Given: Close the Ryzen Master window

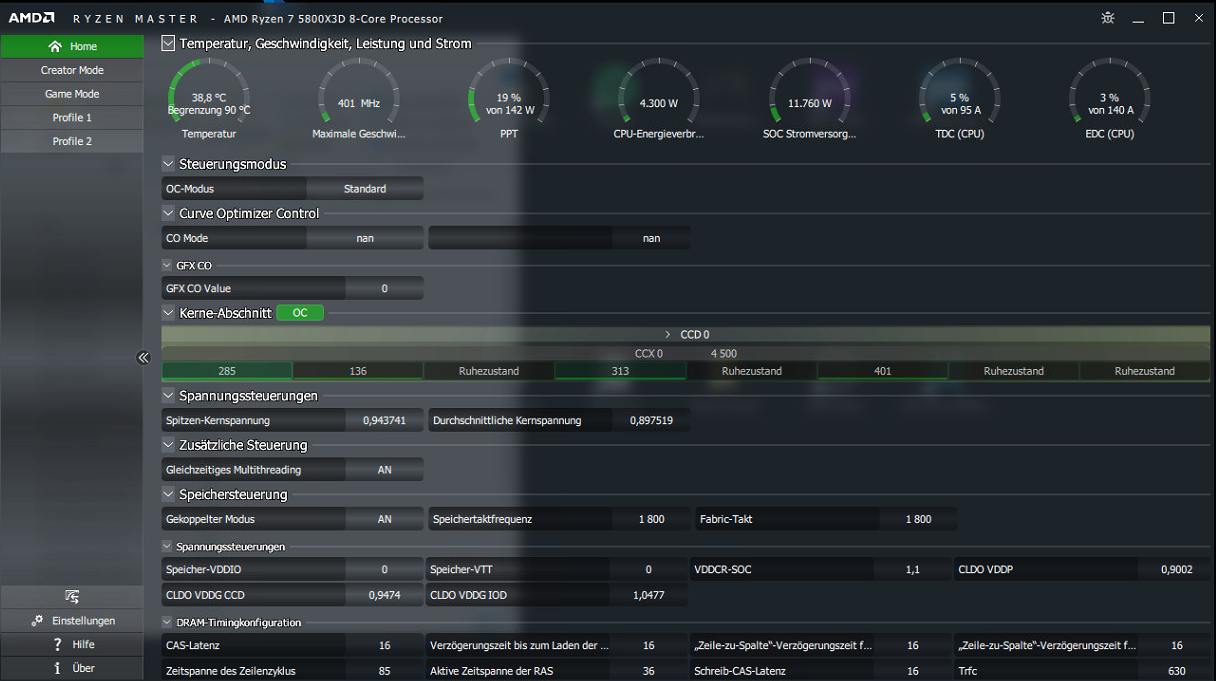Looking at the screenshot, I should pyautogui.click(x=1198, y=18).
